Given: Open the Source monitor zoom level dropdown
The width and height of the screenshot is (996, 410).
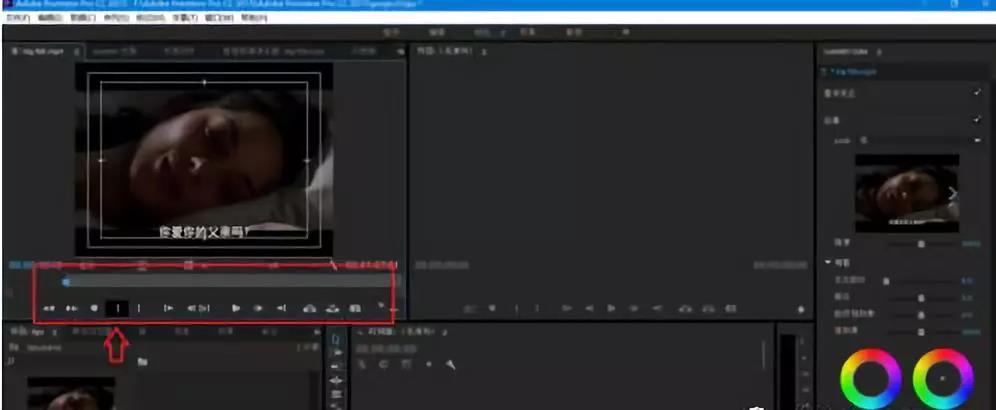Looking at the screenshot, I should click(x=88, y=264).
